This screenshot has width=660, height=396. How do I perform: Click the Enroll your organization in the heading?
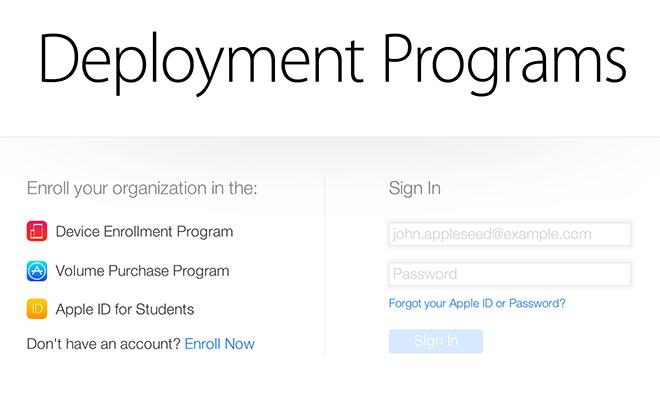click(142, 189)
